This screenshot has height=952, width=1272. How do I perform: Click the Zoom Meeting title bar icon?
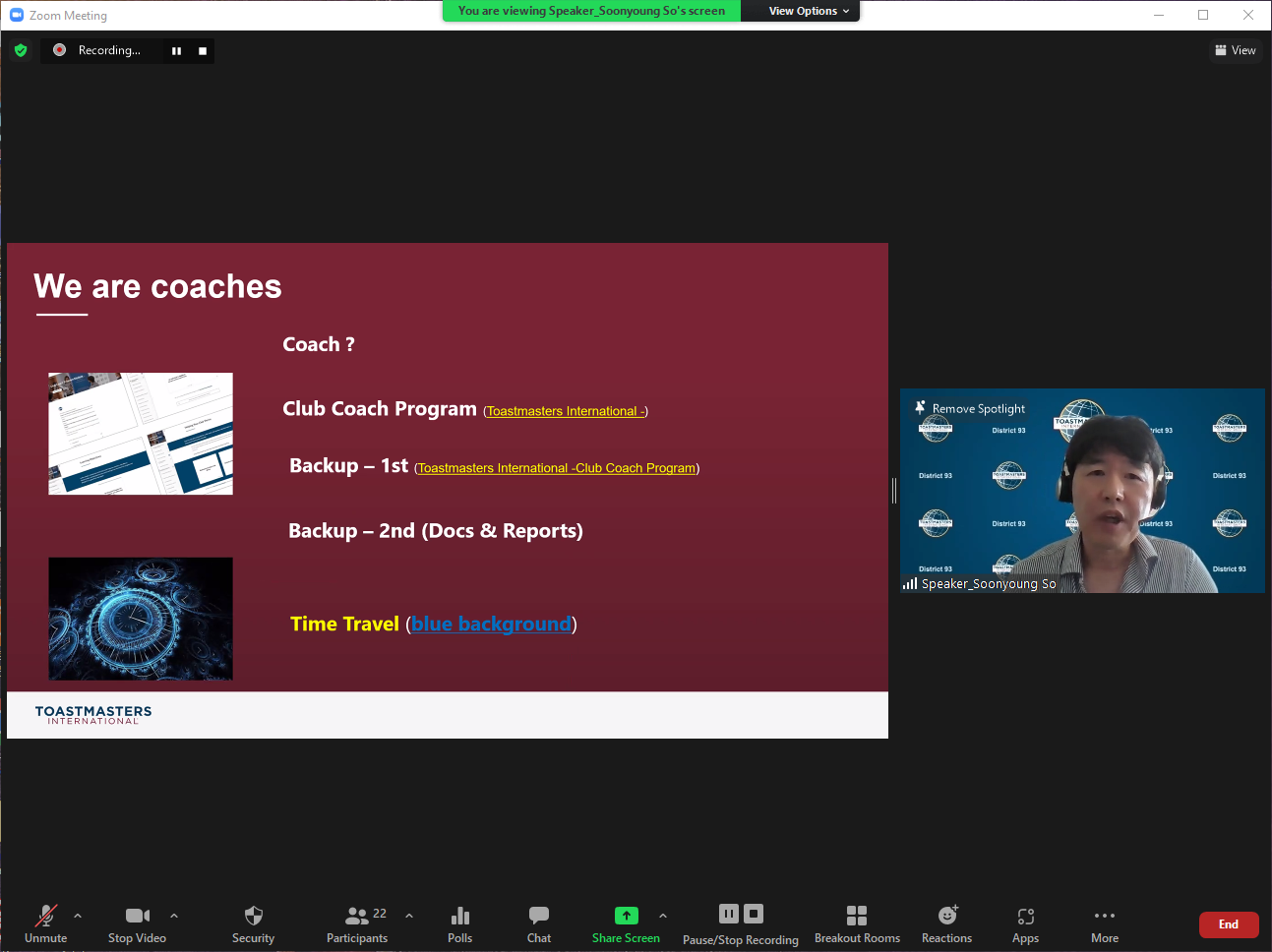[17, 15]
